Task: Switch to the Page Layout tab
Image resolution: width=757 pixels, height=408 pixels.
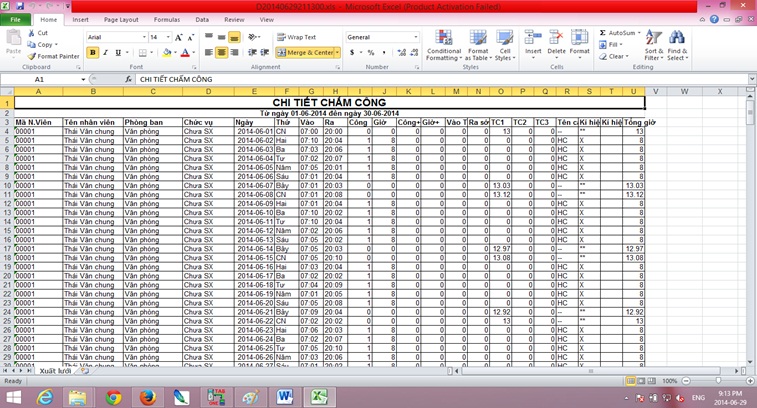Action: 121,20
